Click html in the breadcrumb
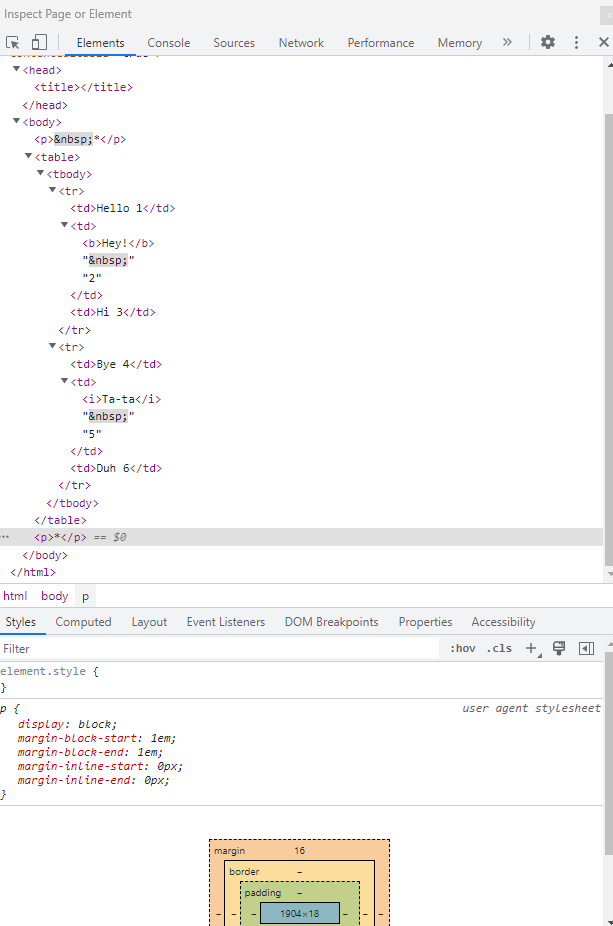613x926 pixels. pyautogui.click(x=15, y=596)
